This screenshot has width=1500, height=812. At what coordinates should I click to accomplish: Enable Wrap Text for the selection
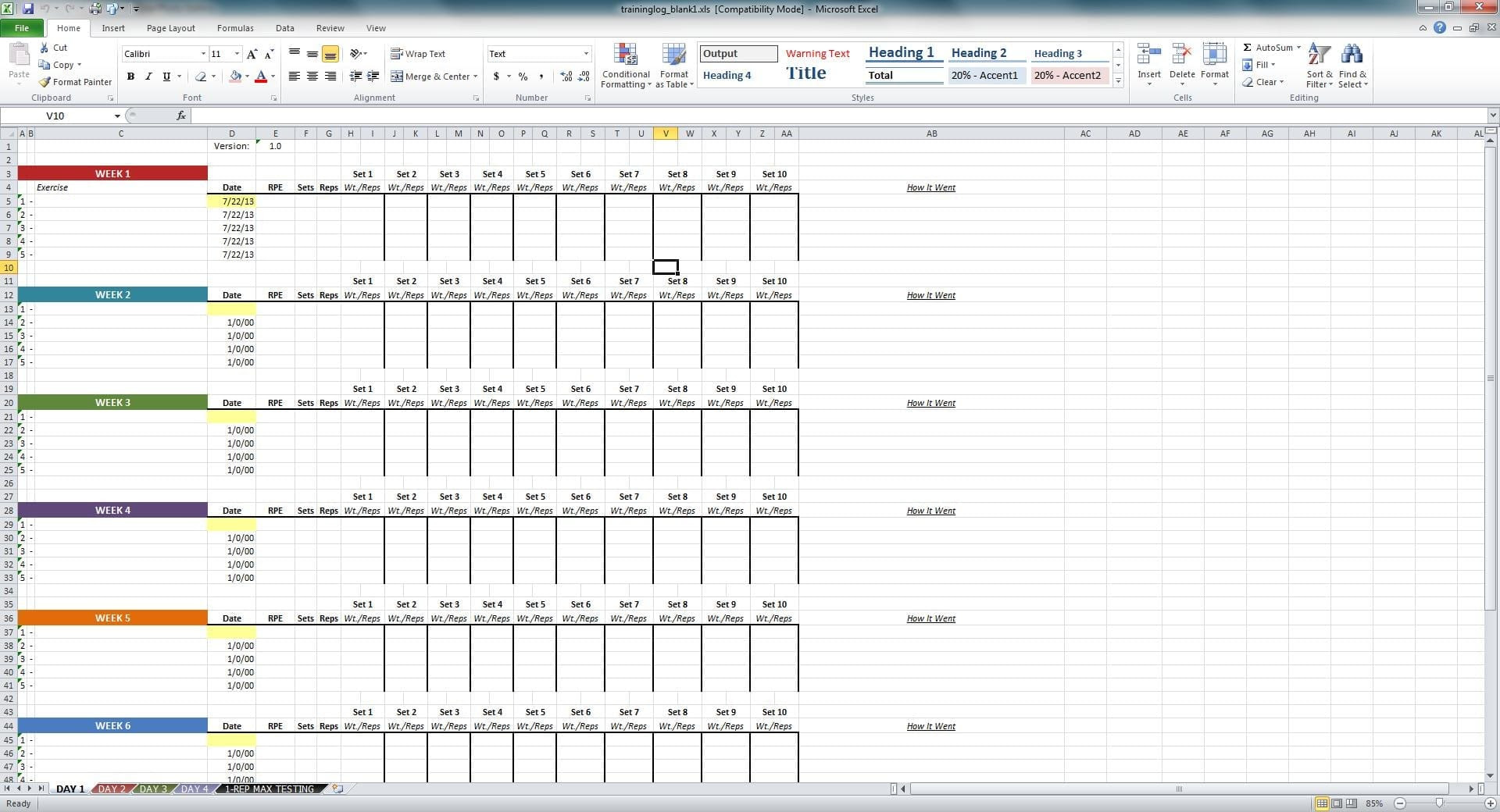pos(419,53)
